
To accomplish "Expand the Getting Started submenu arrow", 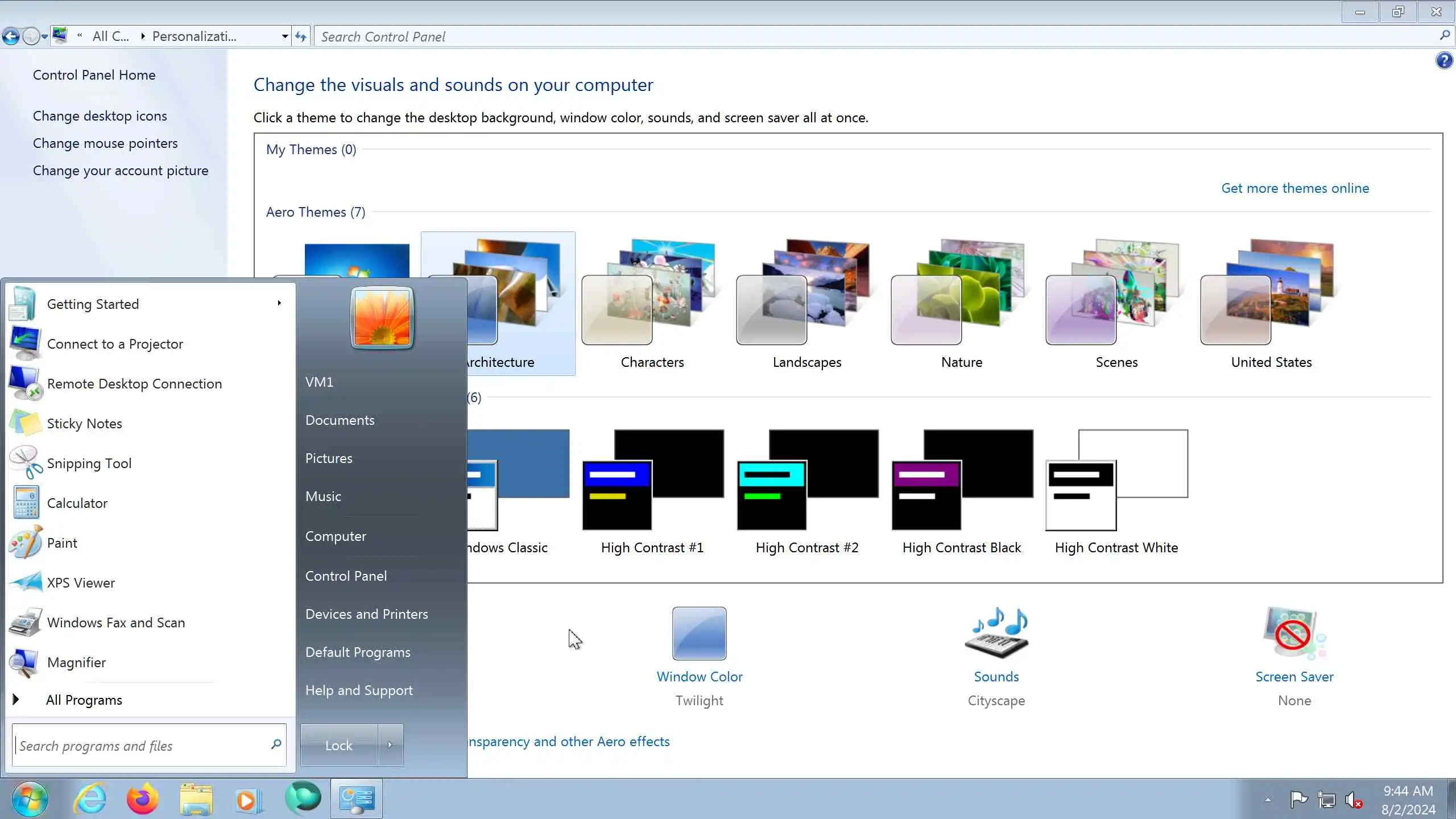I will 279,303.
